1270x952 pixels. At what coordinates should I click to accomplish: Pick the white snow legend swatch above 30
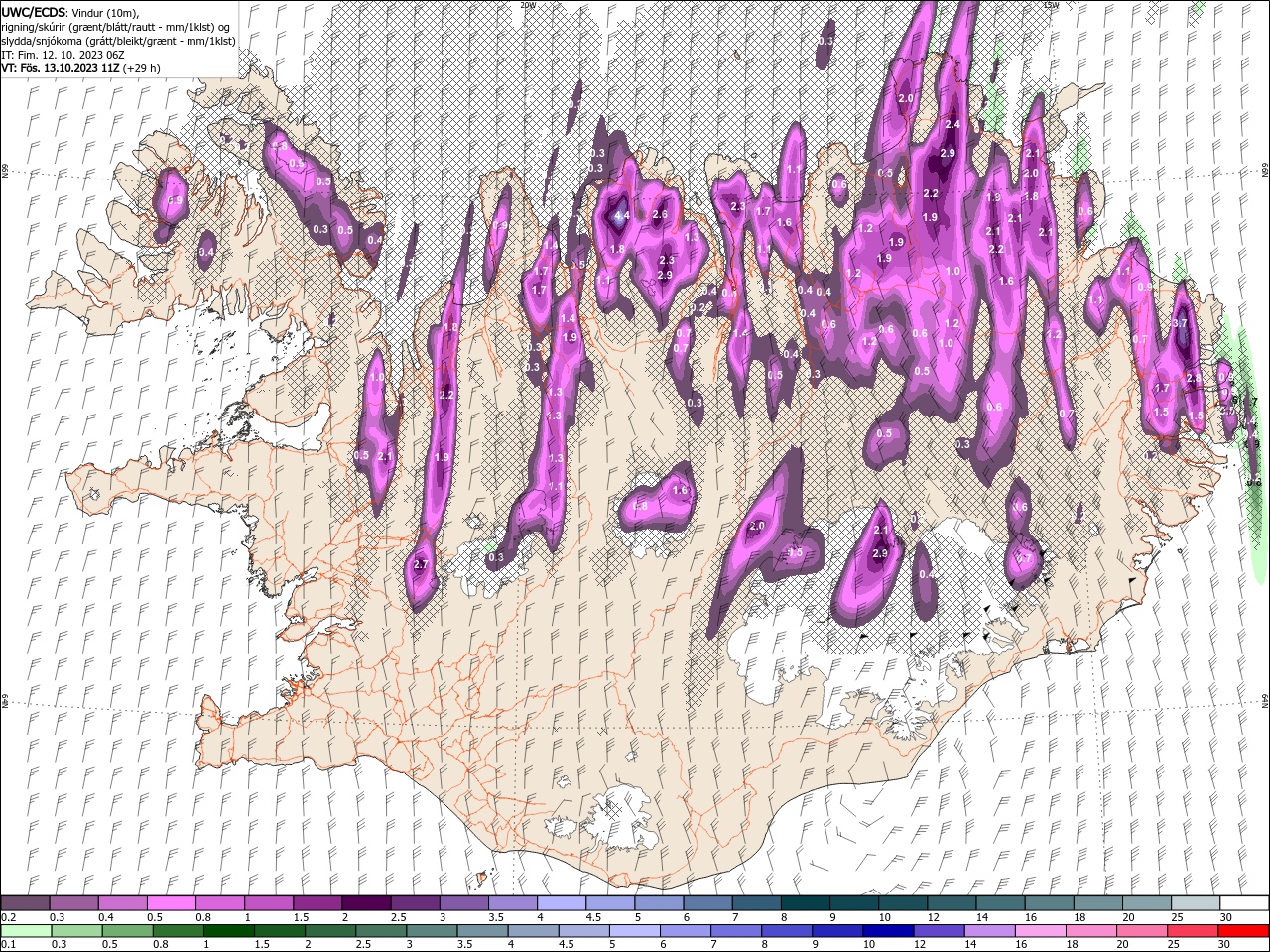pyautogui.click(x=1244, y=902)
